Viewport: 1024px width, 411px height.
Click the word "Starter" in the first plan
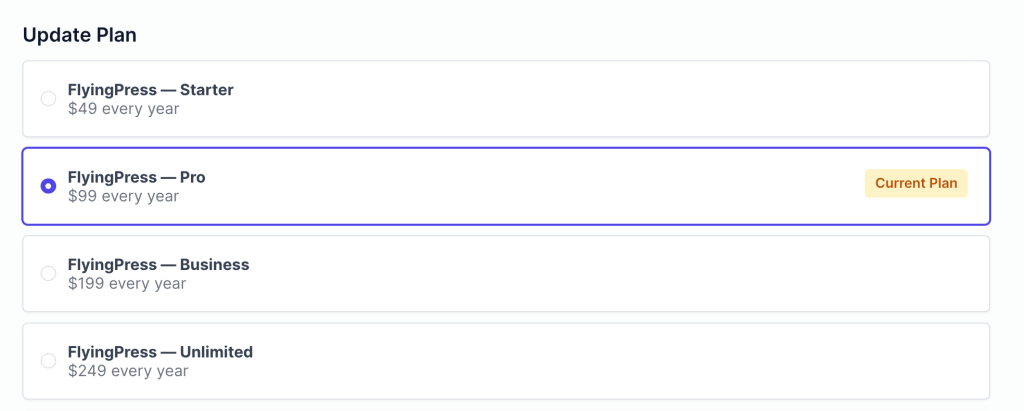pos(205,90)
